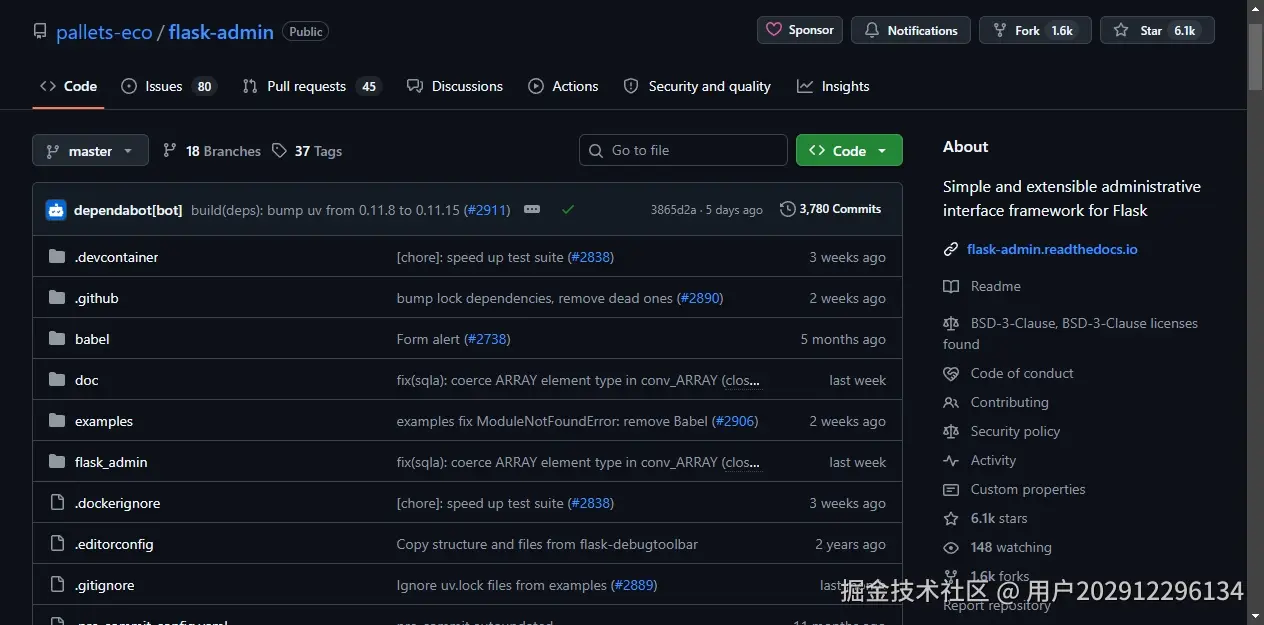Click the link chain icon by readthedocs URL
The height and width of the screenshot is (625, 1264).
click(951, 249)
